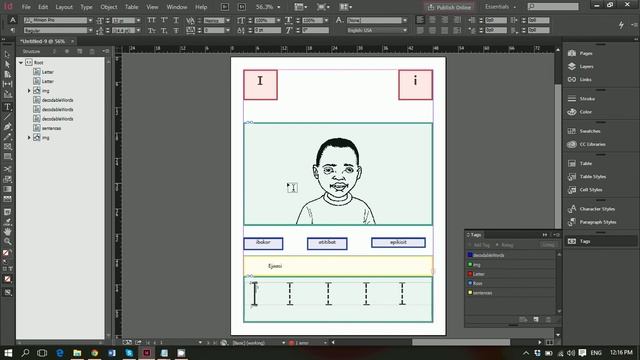Open the Swatches panel
The width and height of the screenshot is (640, 360).
584,131
